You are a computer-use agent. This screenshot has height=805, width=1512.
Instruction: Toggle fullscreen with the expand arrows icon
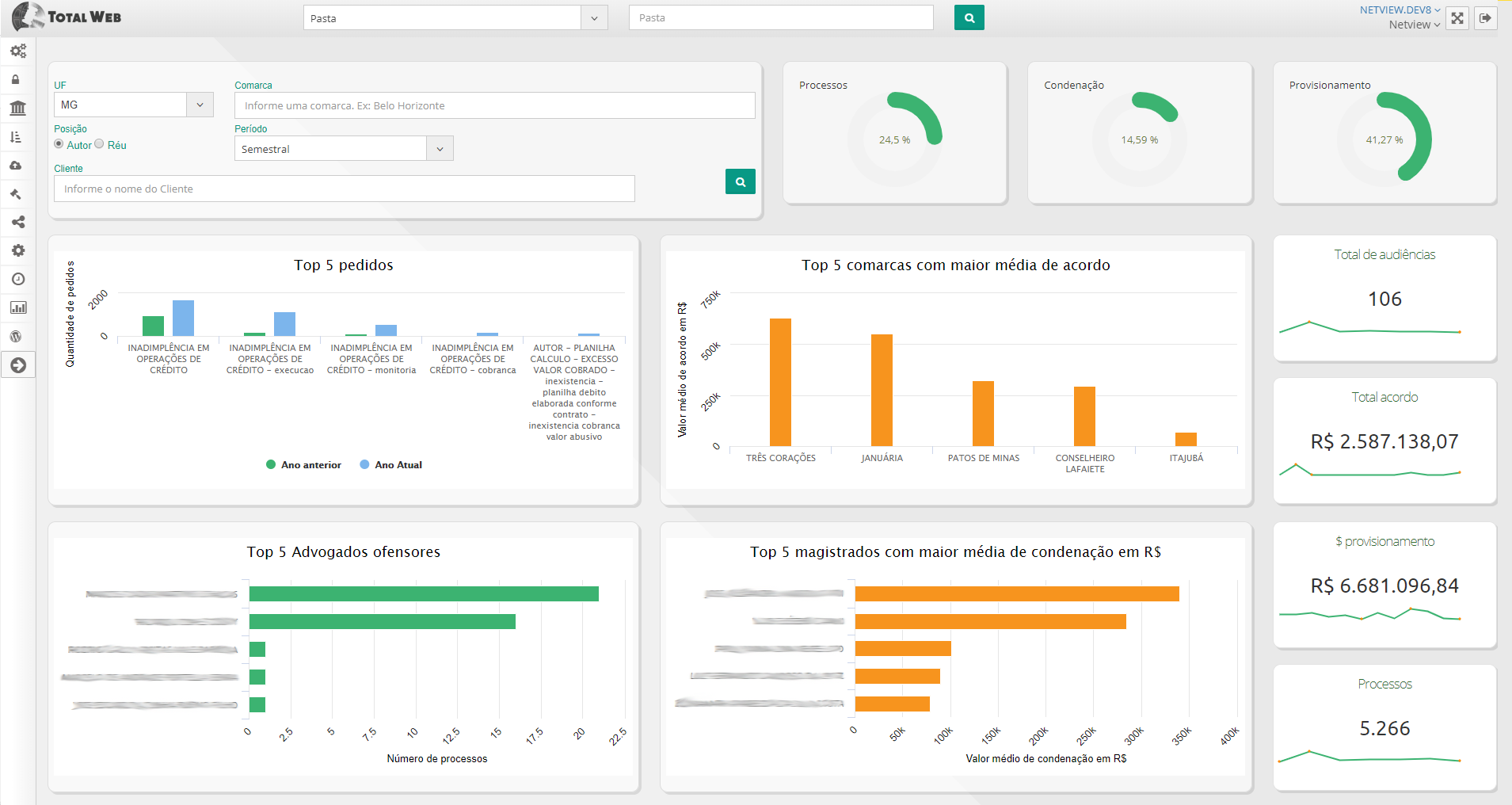[x=1457, y=17]
